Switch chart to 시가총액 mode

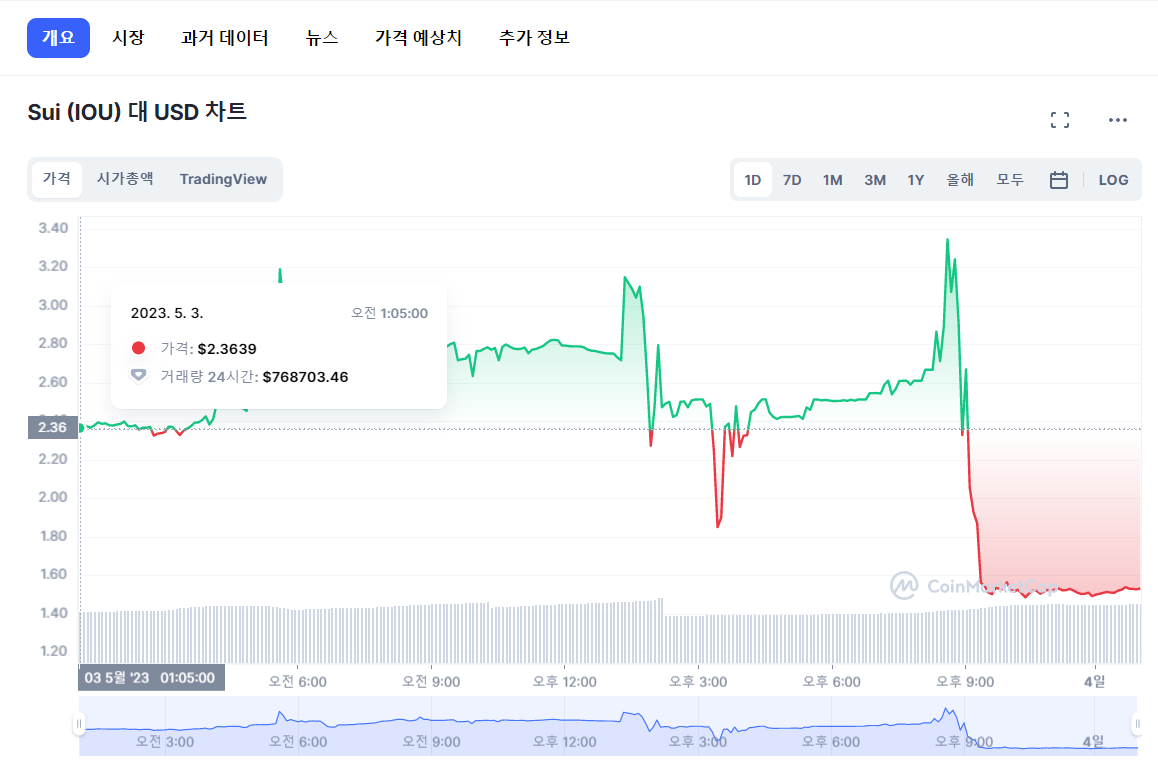124,179
